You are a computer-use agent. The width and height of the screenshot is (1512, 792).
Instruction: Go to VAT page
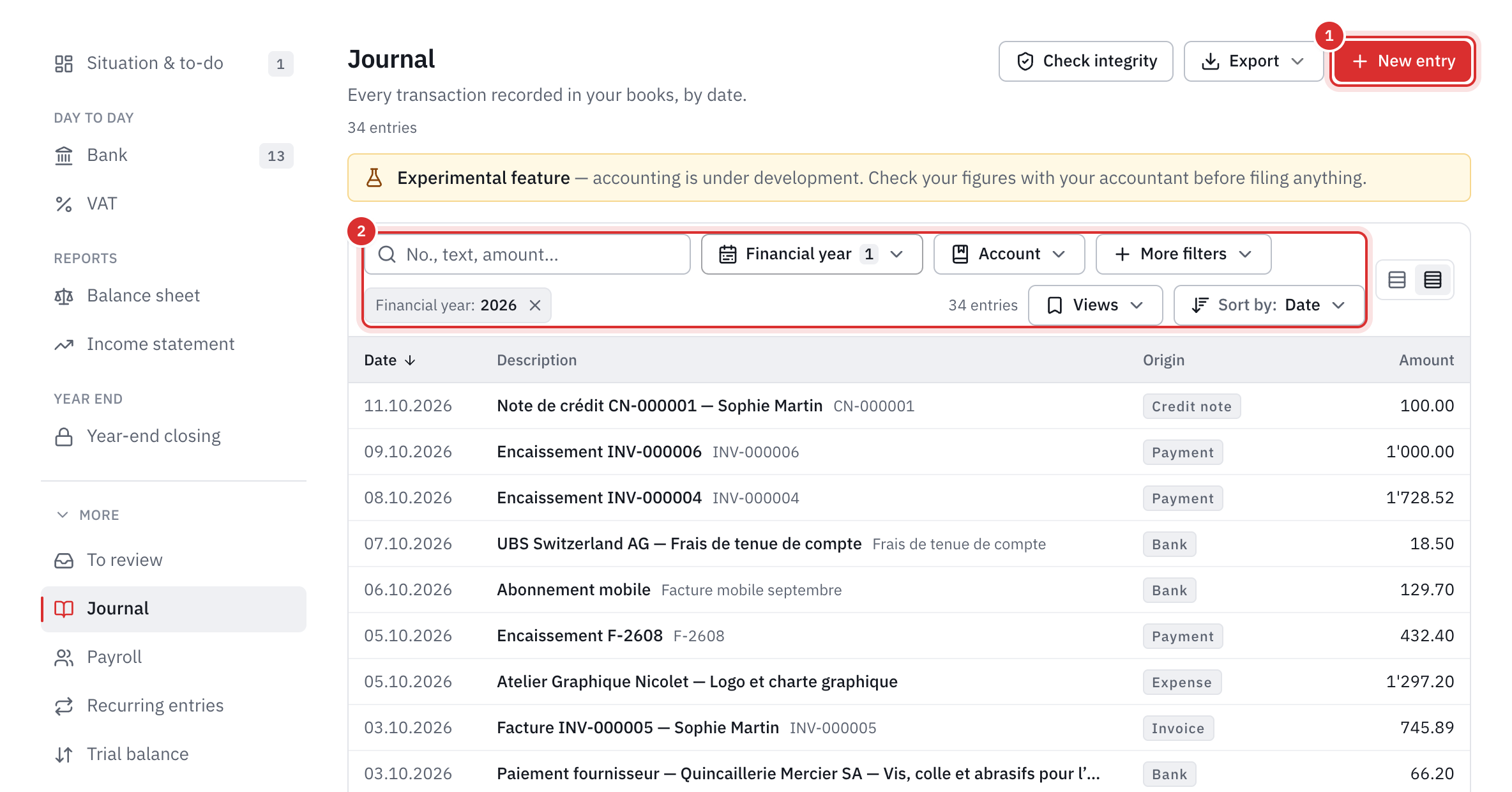[x=173, y=204]
